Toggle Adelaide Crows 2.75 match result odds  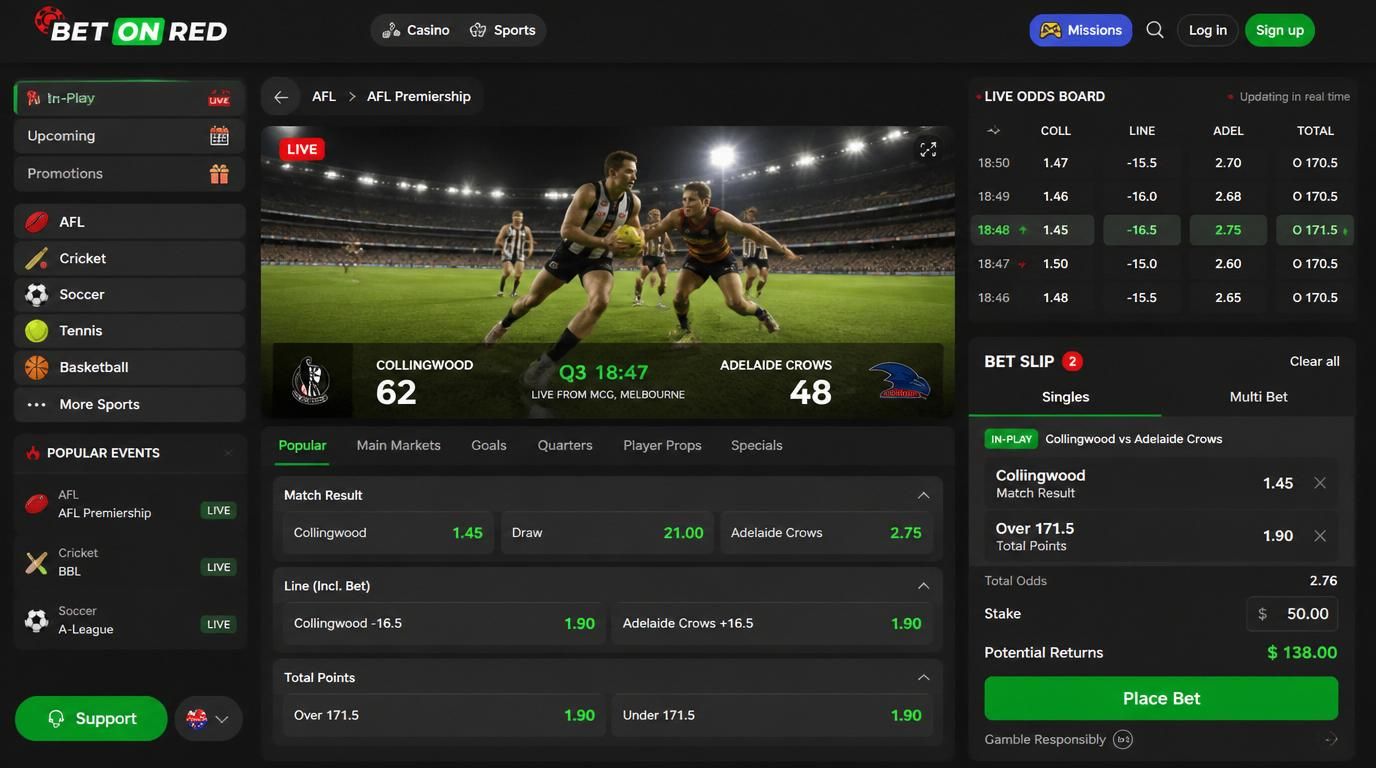tap(826, 533)
